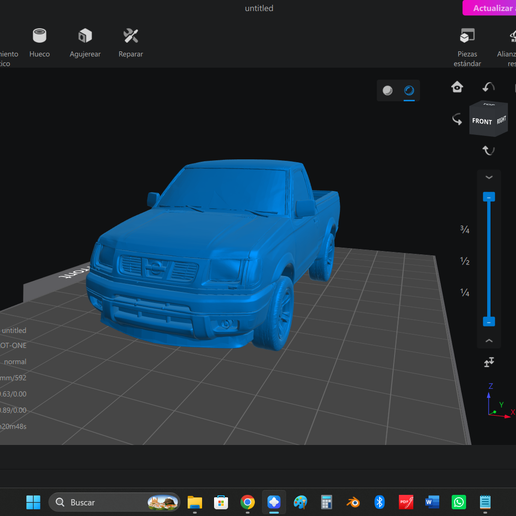
Task: Open Bluetooth app from taskbar
Action: click(379, 502)
